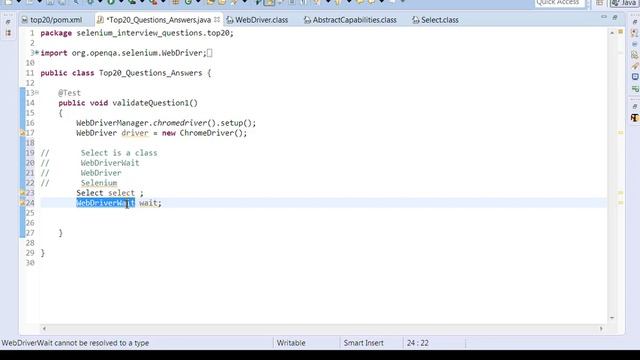Click the '24 : 22' cursor position field
This screenshot has width=640, height=360.
coord(418,343)
